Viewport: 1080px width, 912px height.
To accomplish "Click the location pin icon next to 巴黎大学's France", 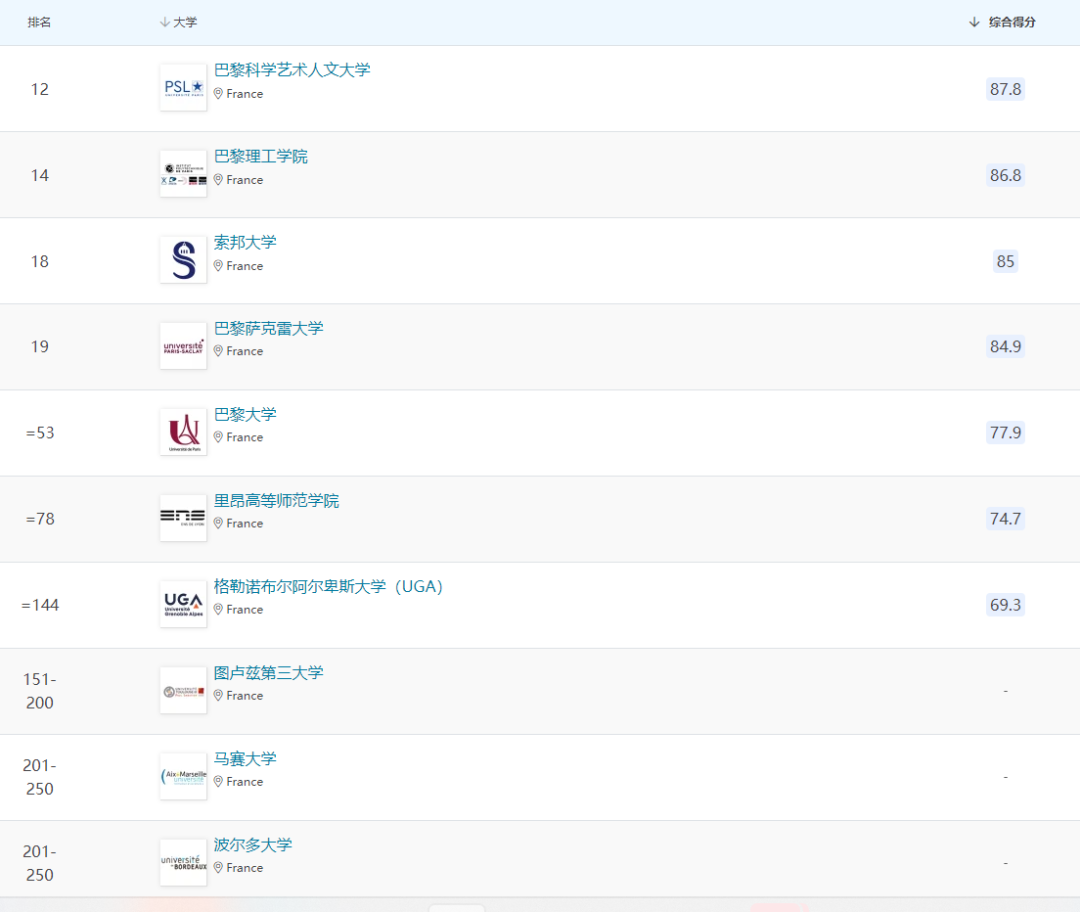I will point(217,437).
